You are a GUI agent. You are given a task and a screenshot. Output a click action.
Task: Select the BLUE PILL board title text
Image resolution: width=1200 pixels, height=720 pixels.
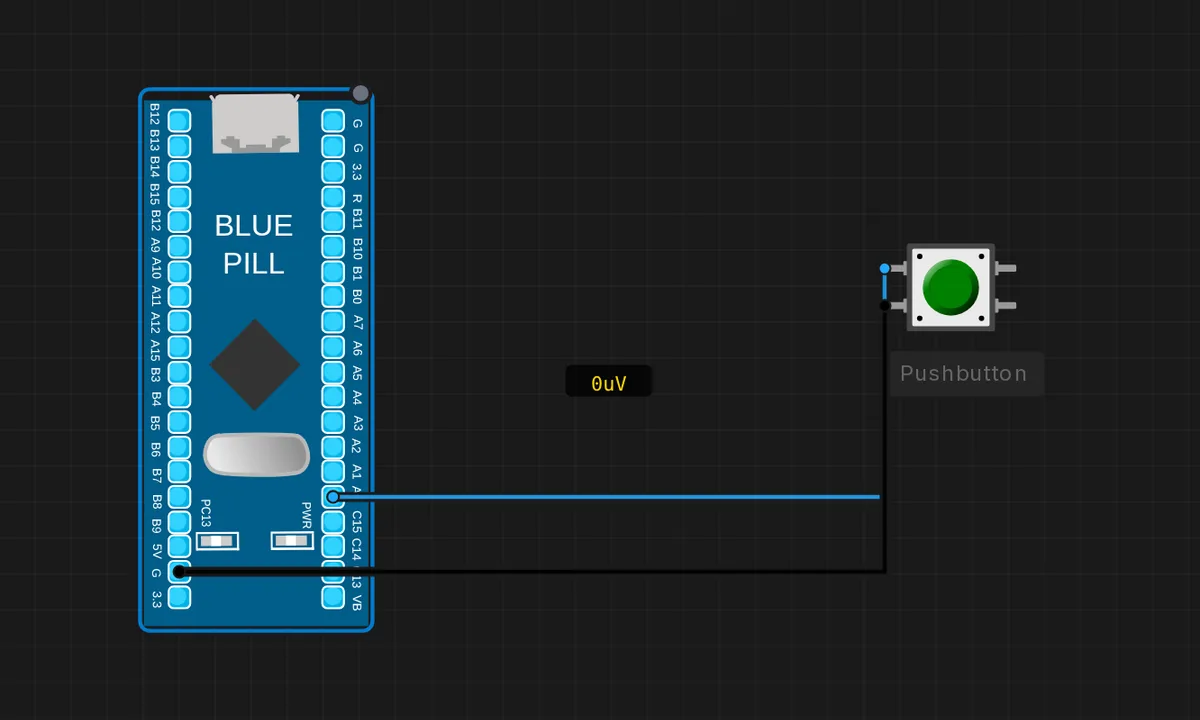click(x=254, y=244)
